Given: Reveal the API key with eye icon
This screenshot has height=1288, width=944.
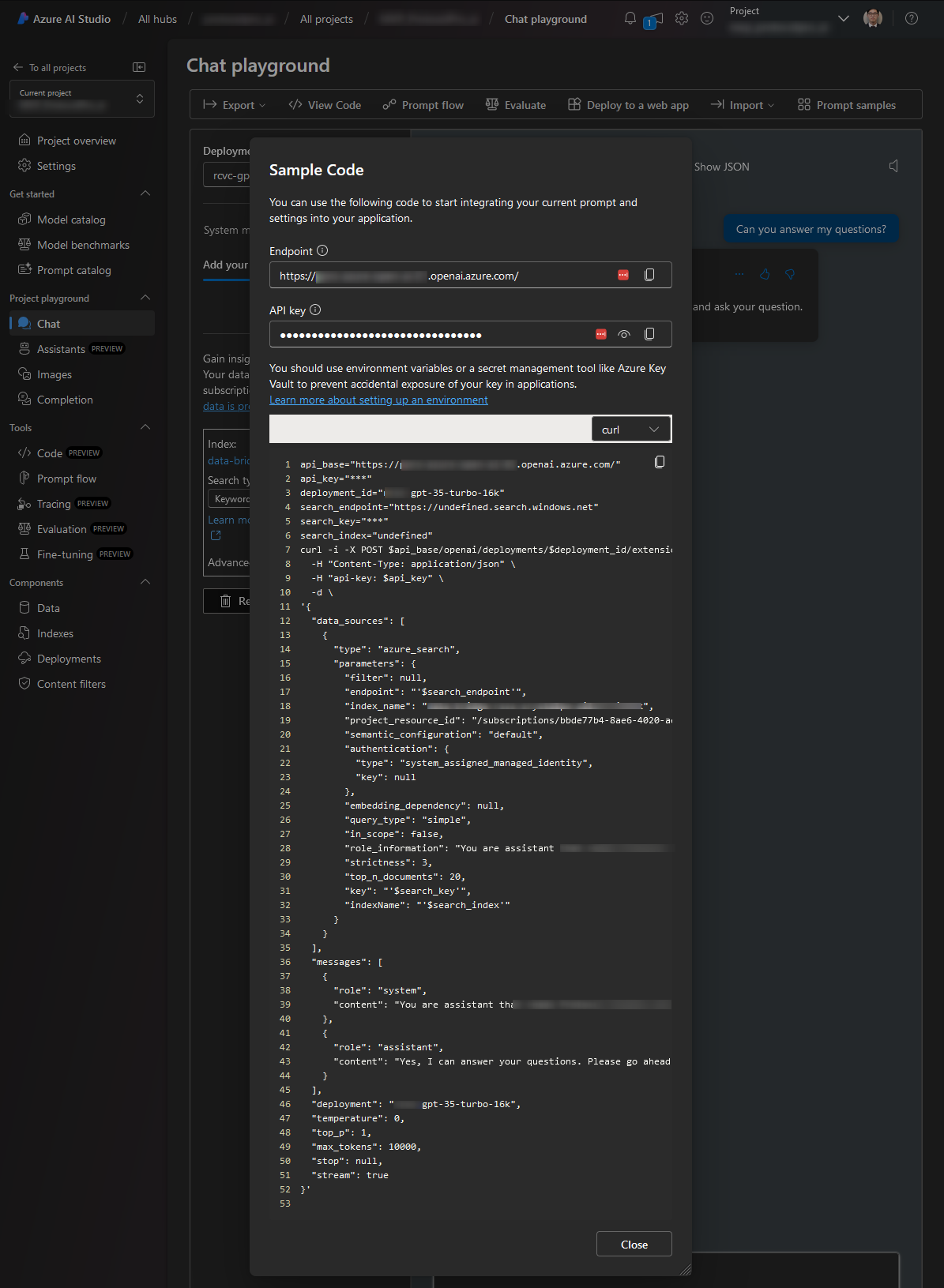Looking at the screenshot, I should pos(624,334).
